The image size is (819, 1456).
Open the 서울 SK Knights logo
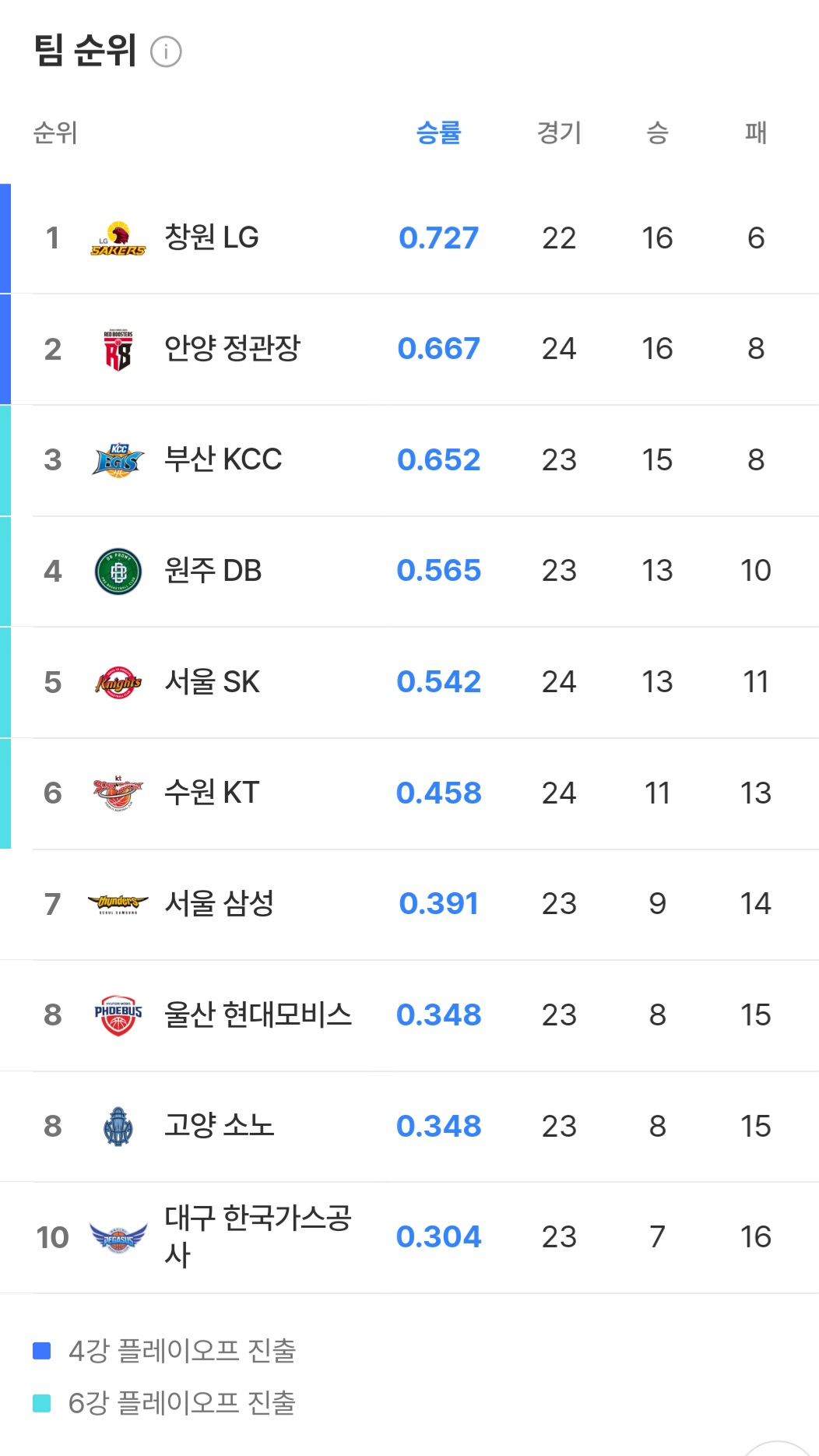118,683
